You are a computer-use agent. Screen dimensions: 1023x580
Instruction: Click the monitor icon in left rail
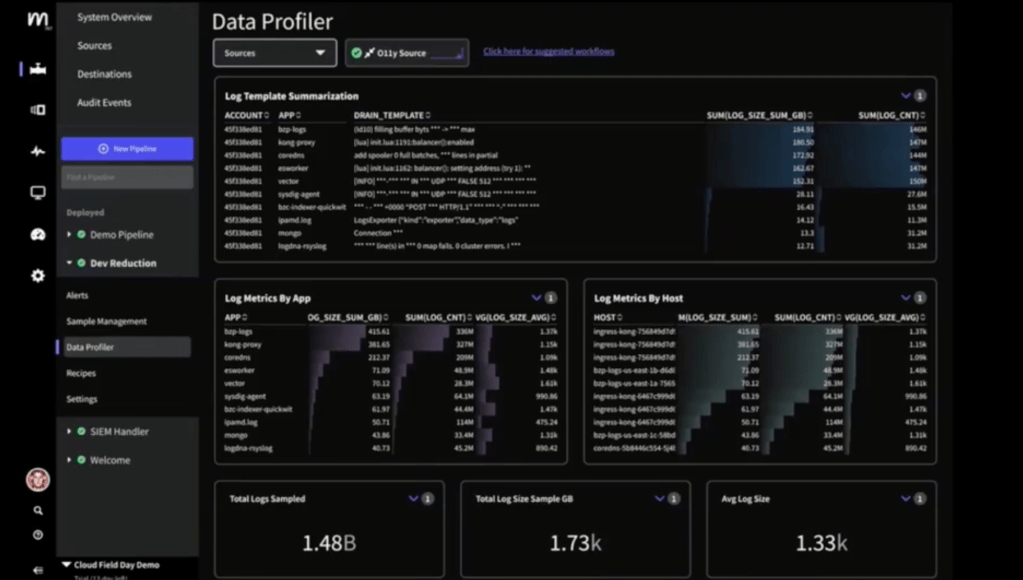click(x=38, y=193)
